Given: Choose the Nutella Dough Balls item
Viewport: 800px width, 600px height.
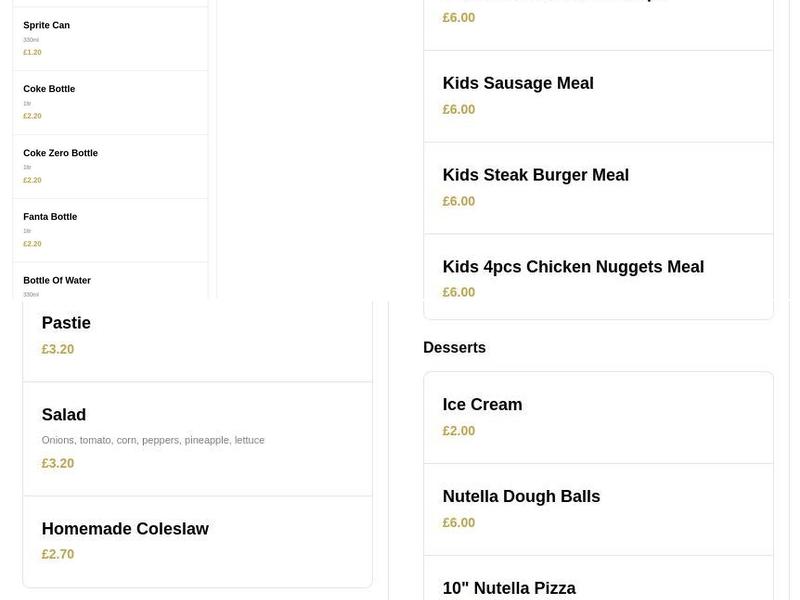Looking at the screenshot, I should point(521,495).
